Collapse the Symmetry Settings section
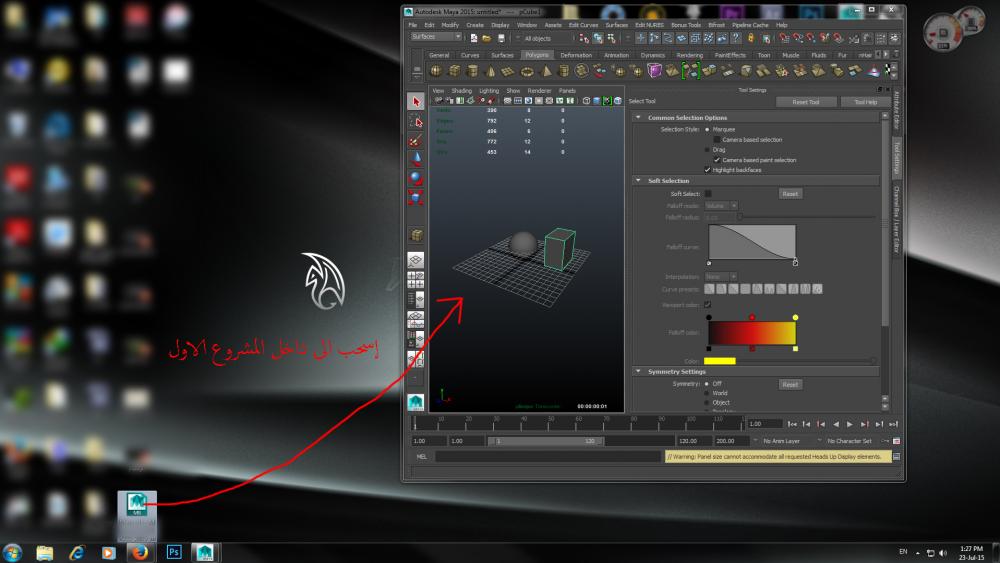 [x=638, y=372]
